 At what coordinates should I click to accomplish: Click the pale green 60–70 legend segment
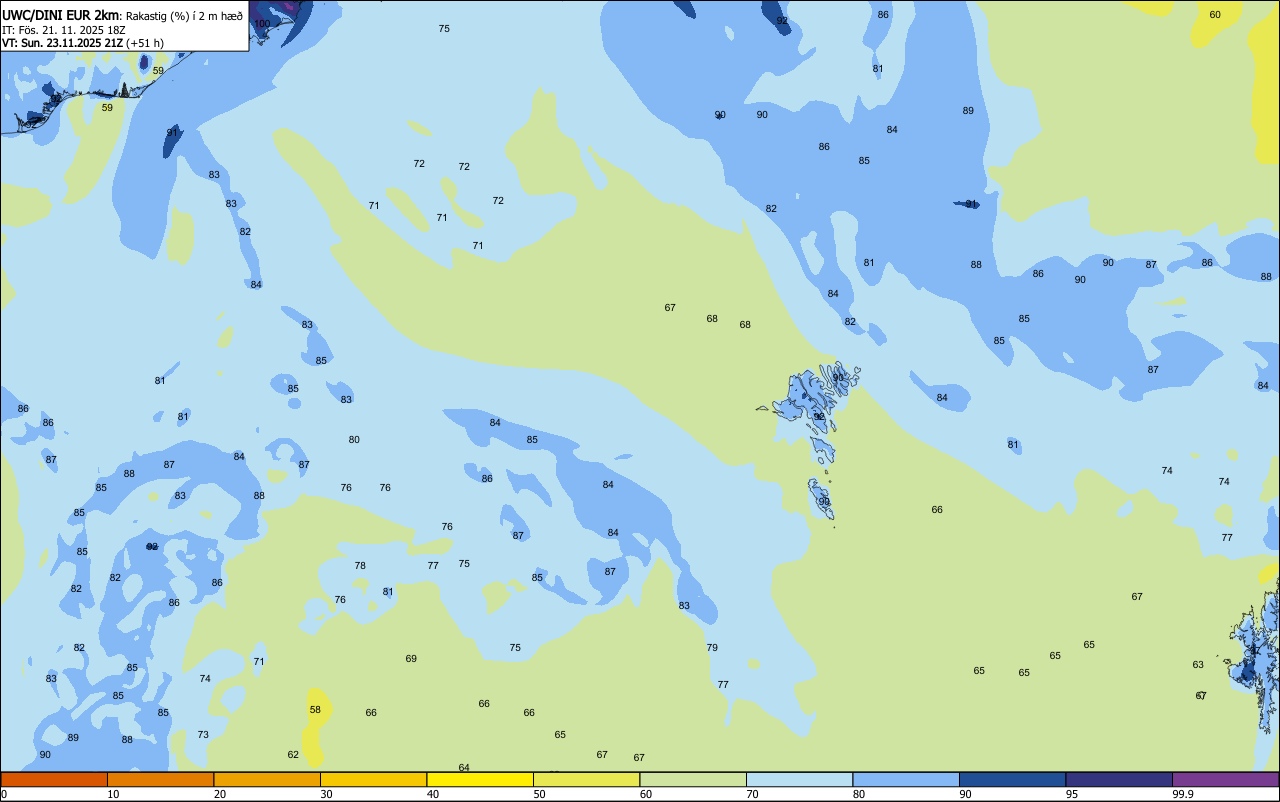pyautogui.click(x=693, y=779)
